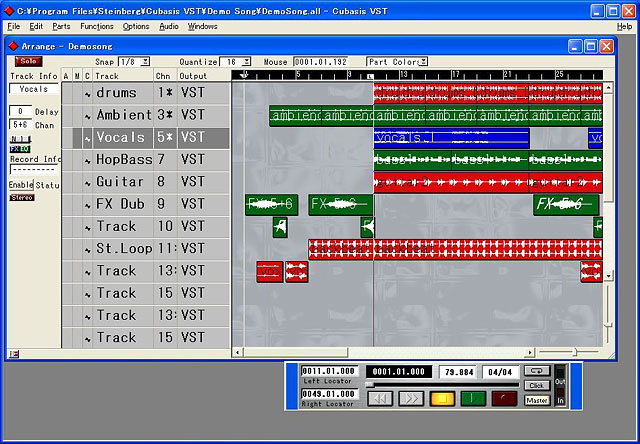Click the audio class icon of Track 10
This screenshot has height=444, width=640.
point(87,228)
